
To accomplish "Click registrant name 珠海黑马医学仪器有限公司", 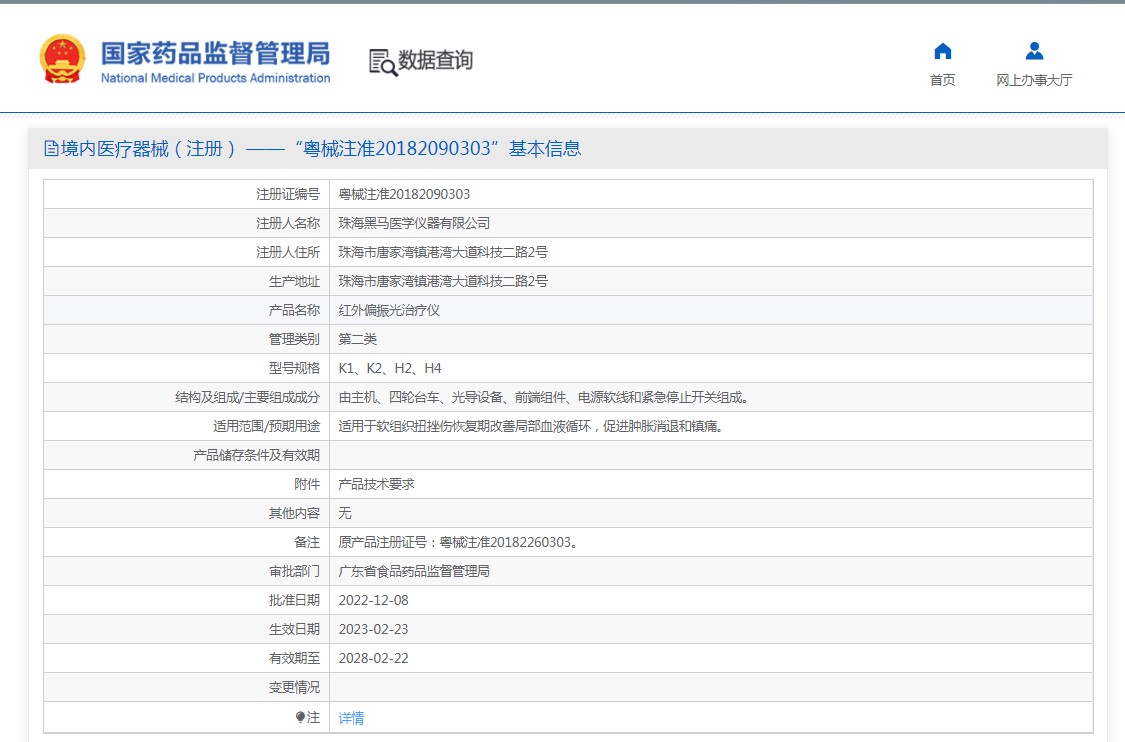I will [414, 223].
